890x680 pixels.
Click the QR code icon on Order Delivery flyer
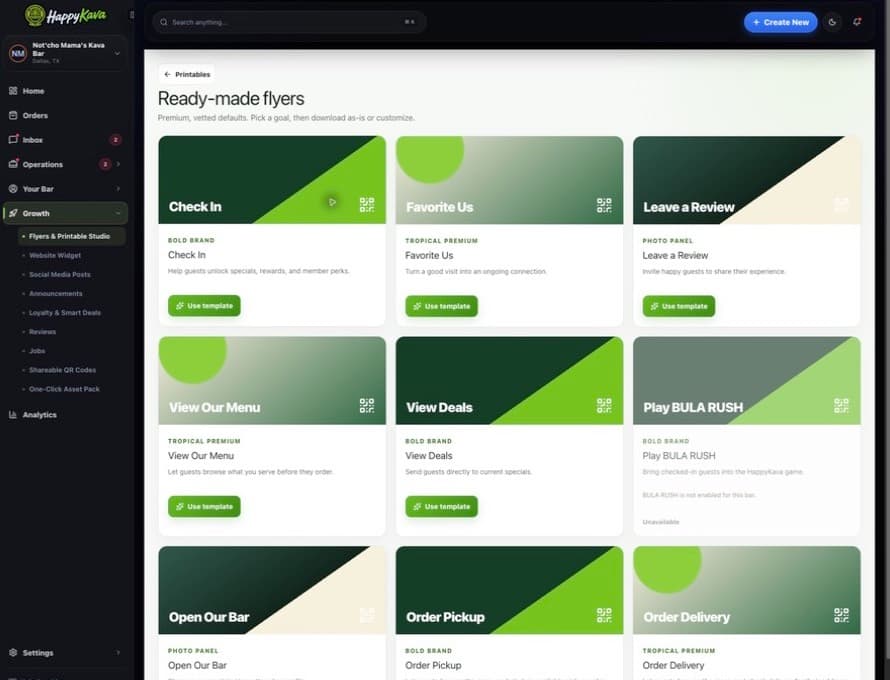[x=841, y=615]
